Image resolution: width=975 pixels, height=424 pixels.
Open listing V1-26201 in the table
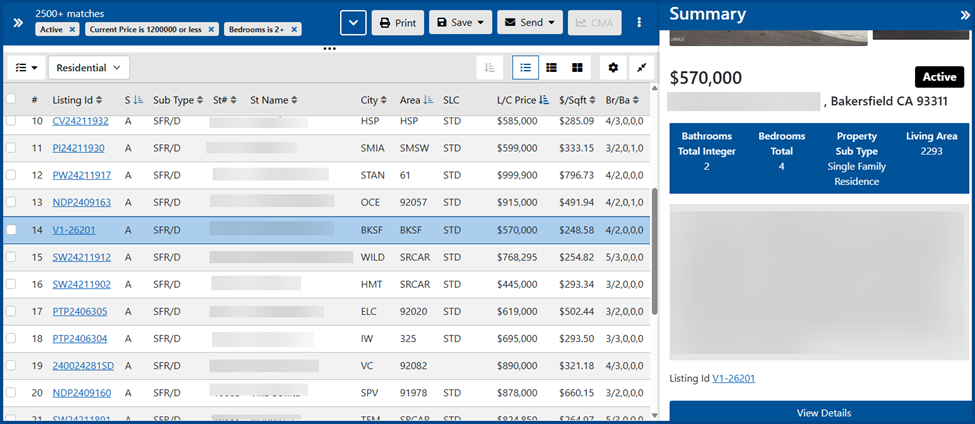tap(74, 230)
